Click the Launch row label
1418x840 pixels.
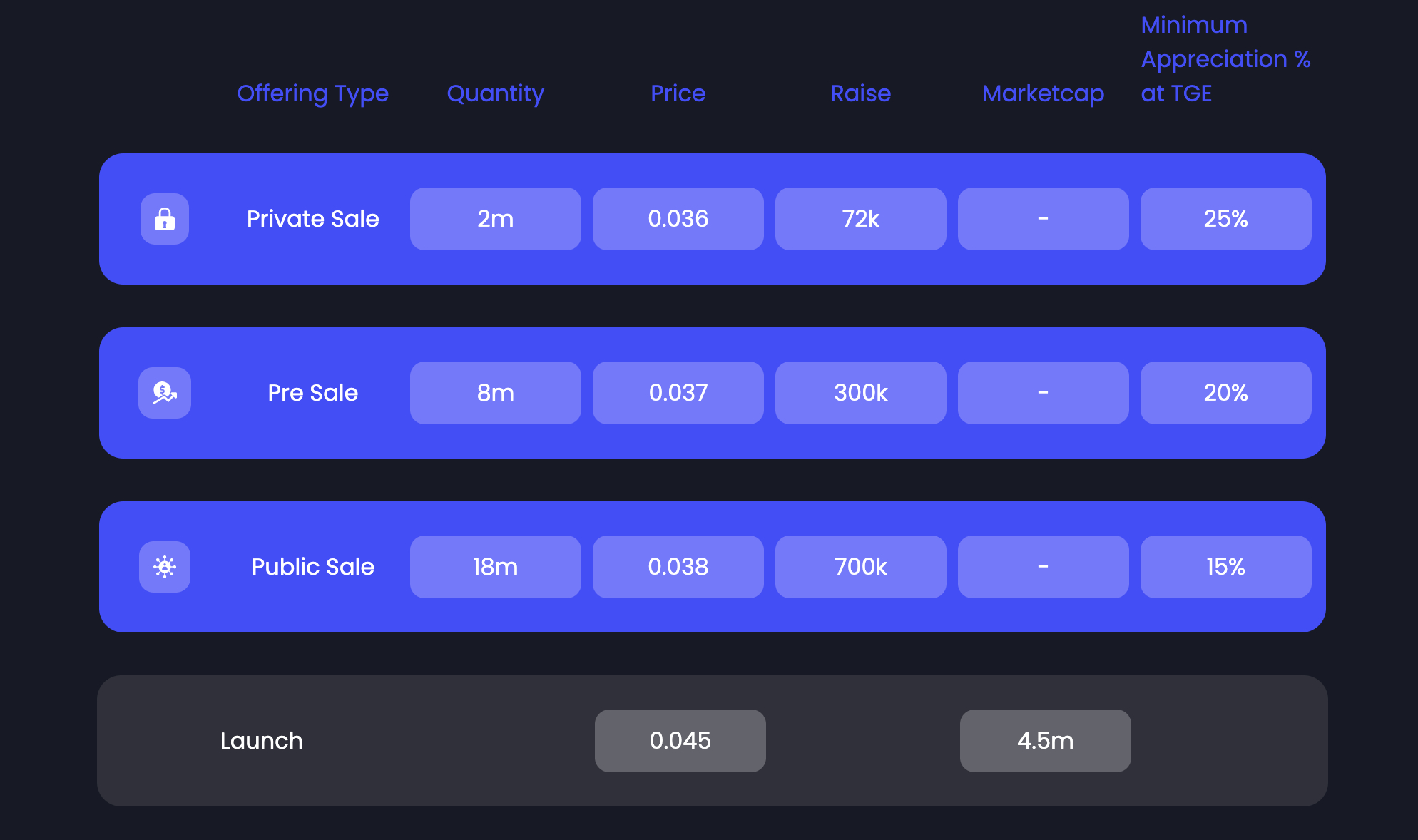(x=261, y=741)
